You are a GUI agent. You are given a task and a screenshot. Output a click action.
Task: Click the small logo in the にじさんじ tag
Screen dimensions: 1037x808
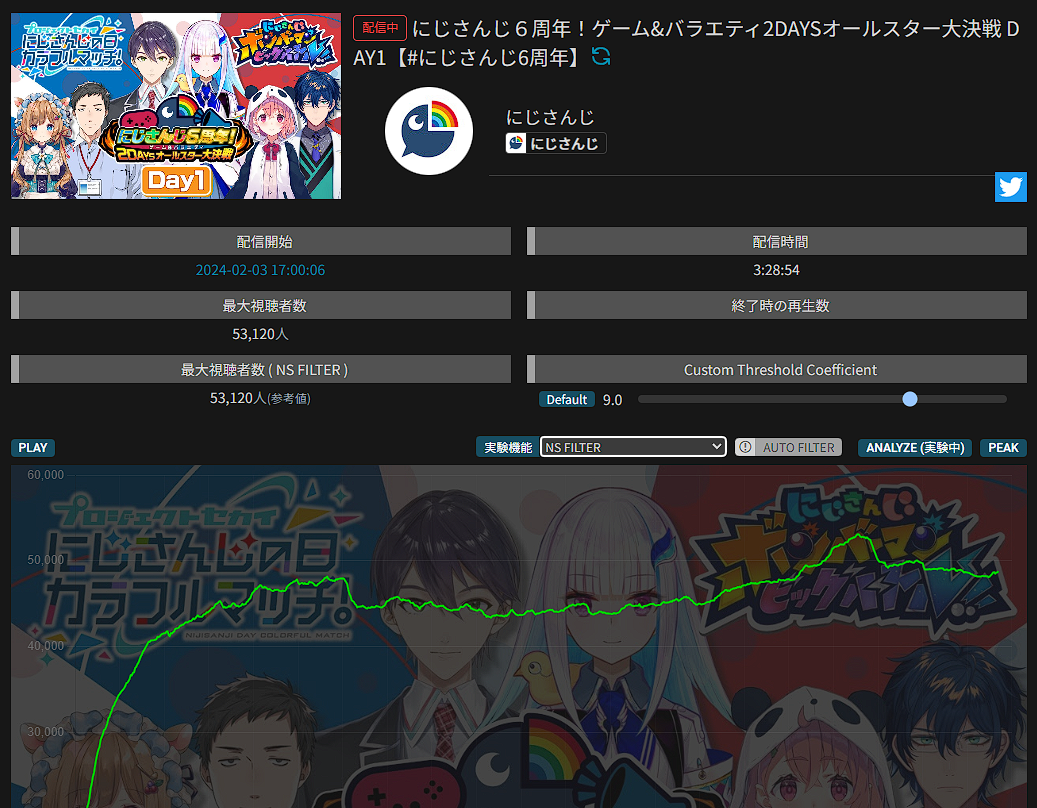point(516,143)
